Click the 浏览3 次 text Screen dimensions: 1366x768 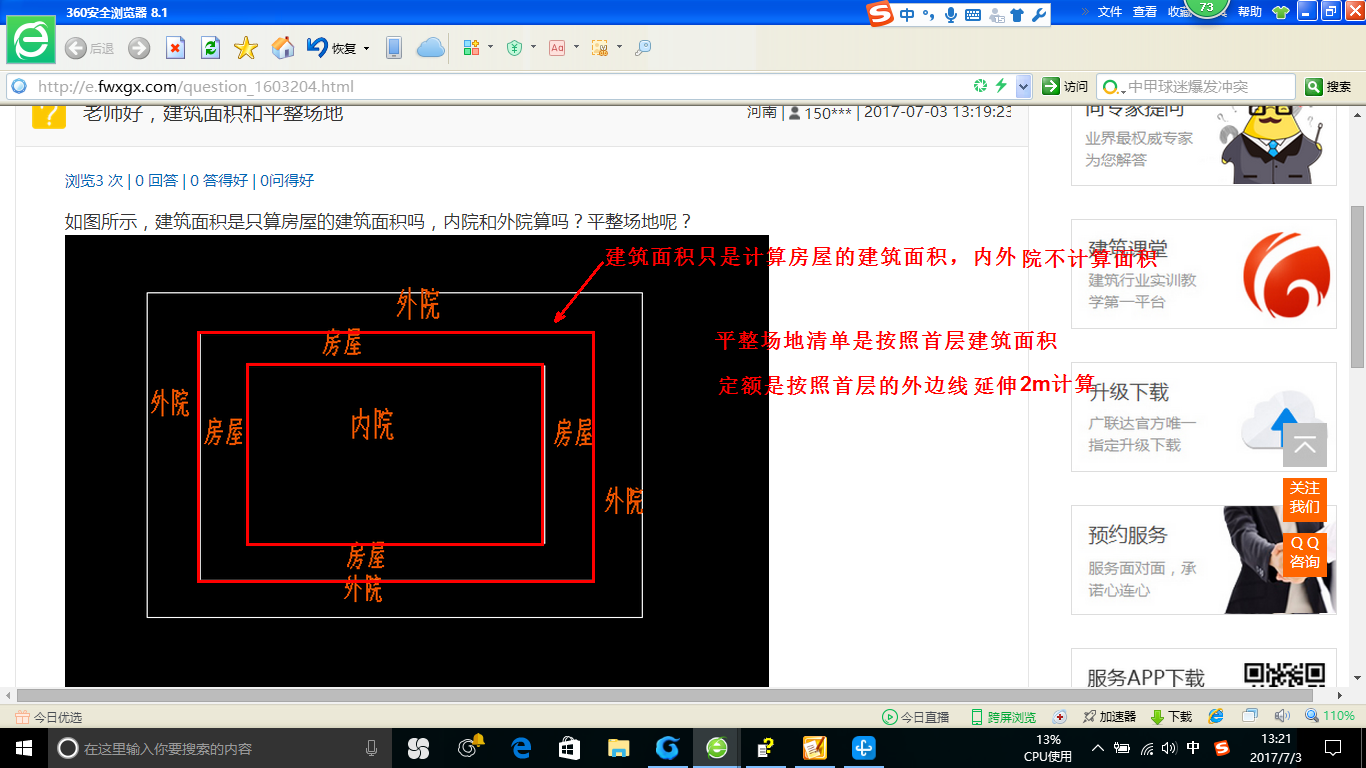point(94,180)
